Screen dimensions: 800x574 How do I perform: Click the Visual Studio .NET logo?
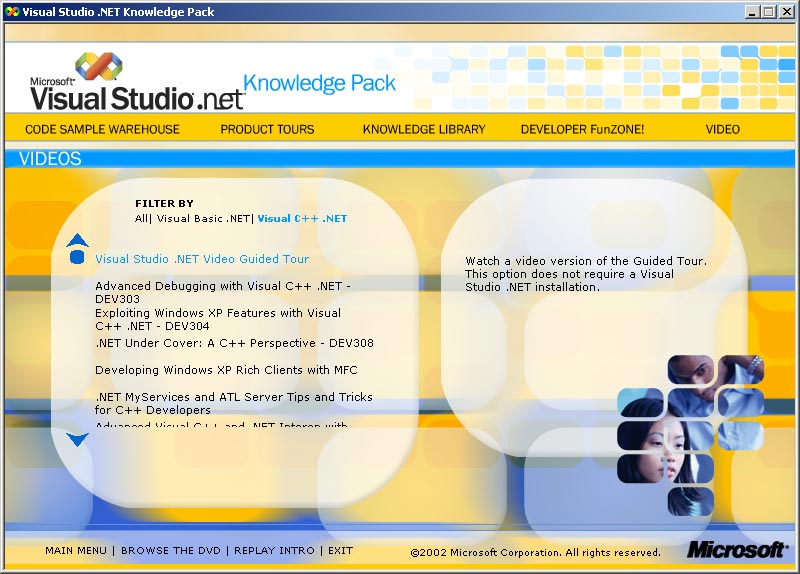[136, 82]
